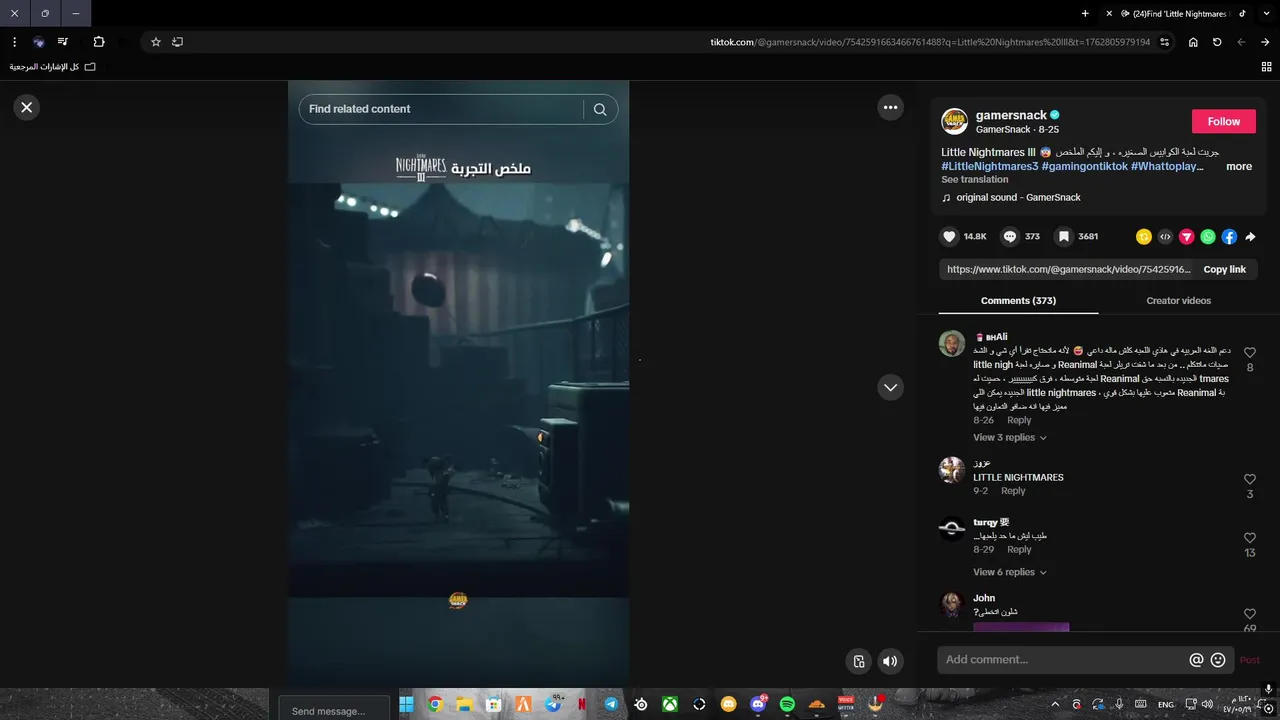Open comments via the speech bubble icon
The height and width of the screenshot is (720, 1280).
[1010, 237]
